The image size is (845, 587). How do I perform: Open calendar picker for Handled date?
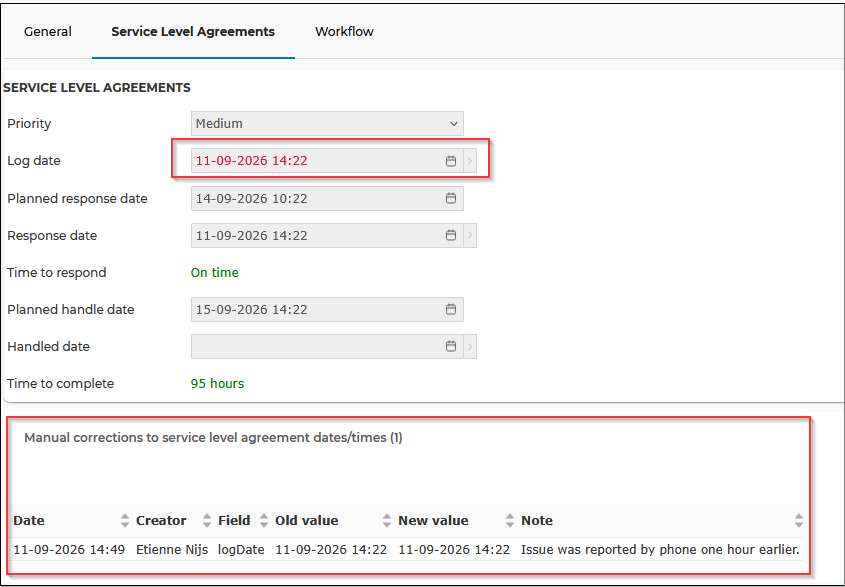point(451,347)
